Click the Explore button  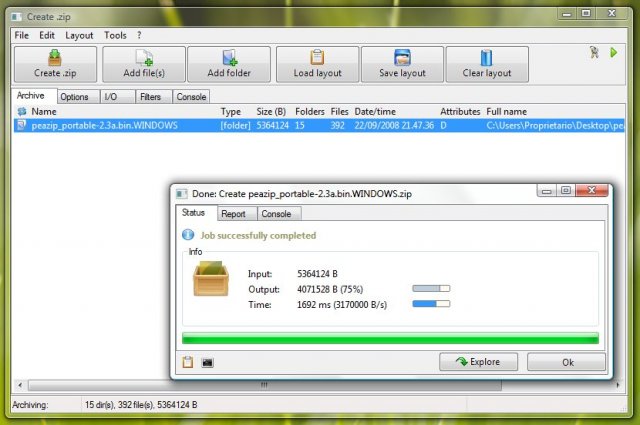click(x=478, y=362)
